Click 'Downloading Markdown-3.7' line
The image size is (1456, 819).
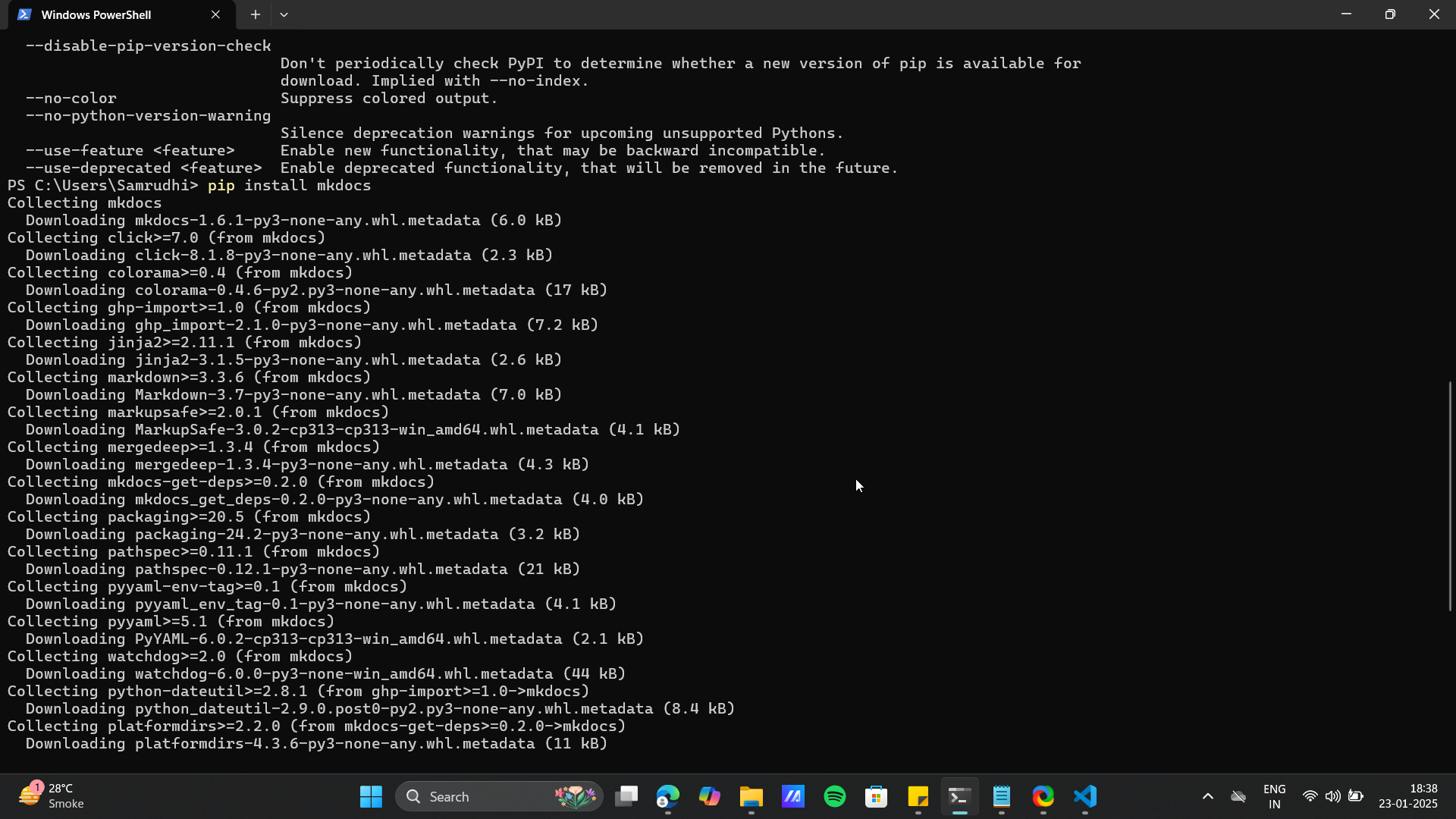coord(294,395)
